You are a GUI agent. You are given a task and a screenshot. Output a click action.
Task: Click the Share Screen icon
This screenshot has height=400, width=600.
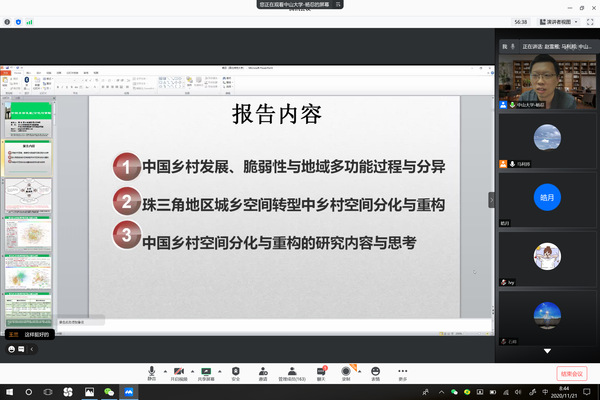coord(207,370)
